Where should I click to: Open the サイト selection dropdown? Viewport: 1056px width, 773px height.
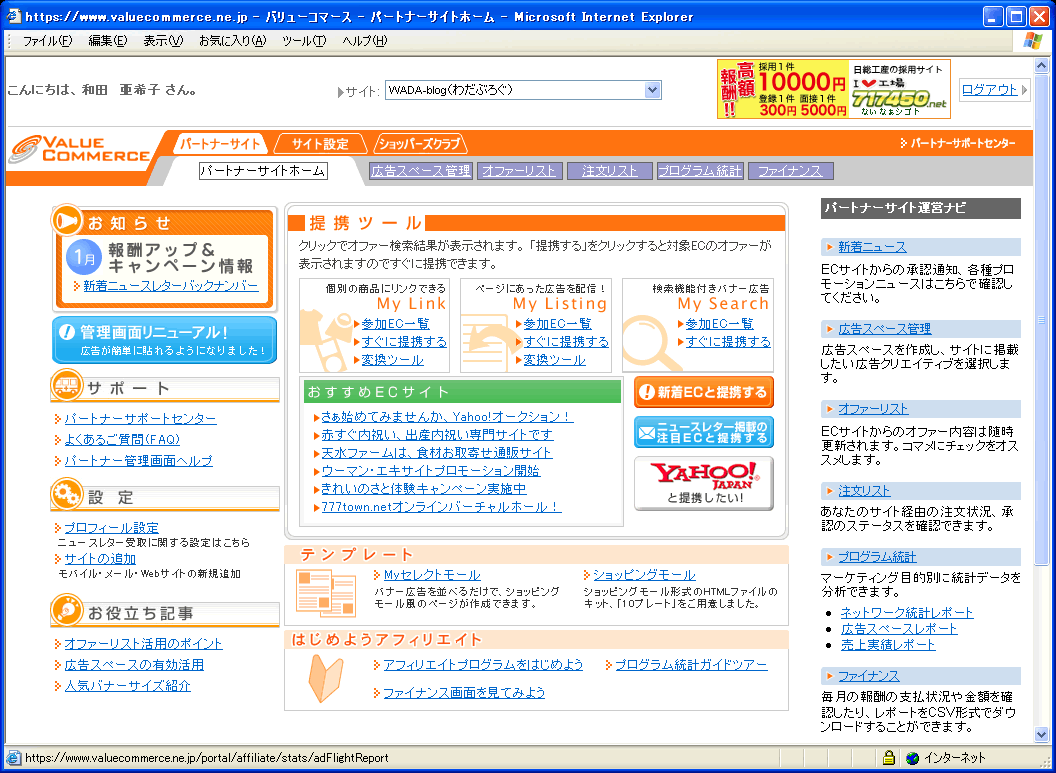point(652,90)
